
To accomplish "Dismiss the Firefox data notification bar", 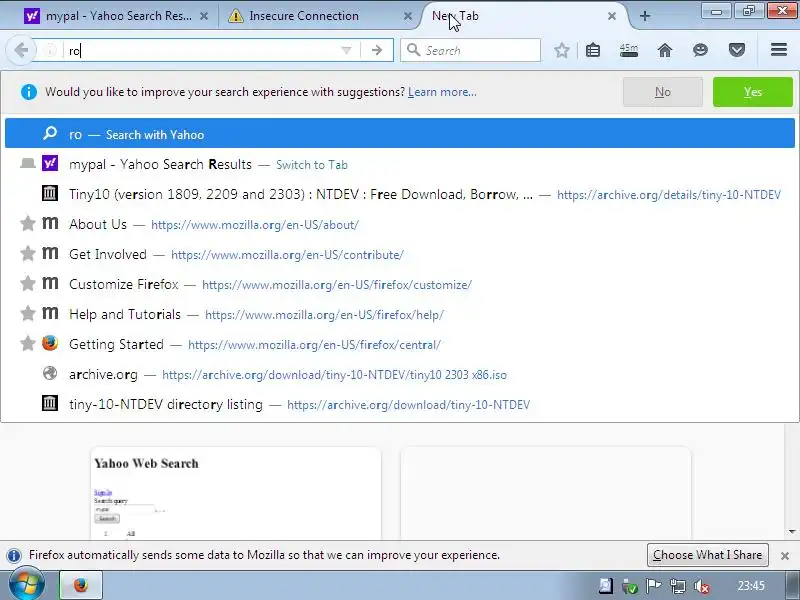I will [x=785, y=556].
